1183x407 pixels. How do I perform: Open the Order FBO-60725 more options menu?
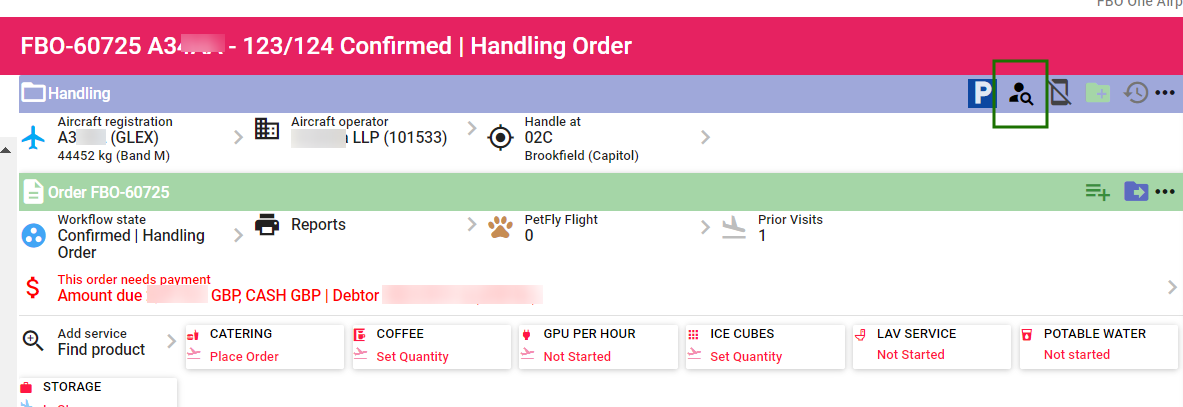(1165, 192)
